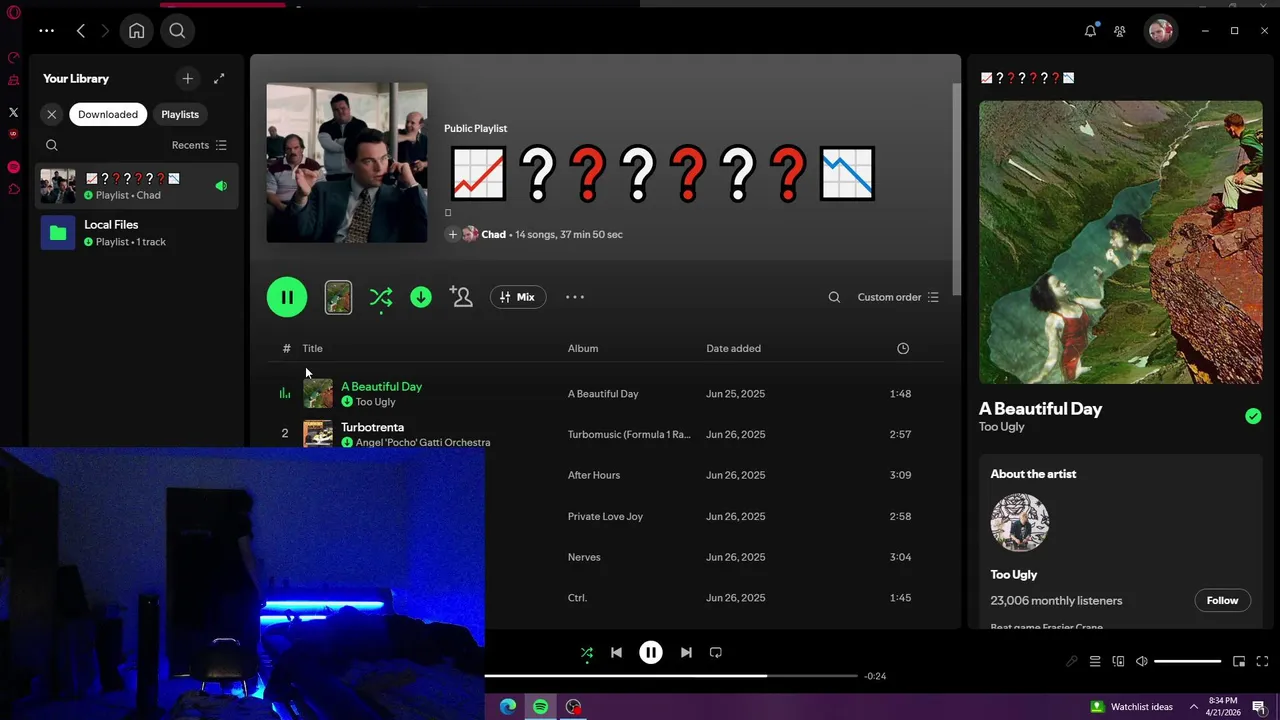Viewport: 1280px width, 720px height.
Task: Open the After Hours album link
Action: pyautogui.click(x=594, y=475)
